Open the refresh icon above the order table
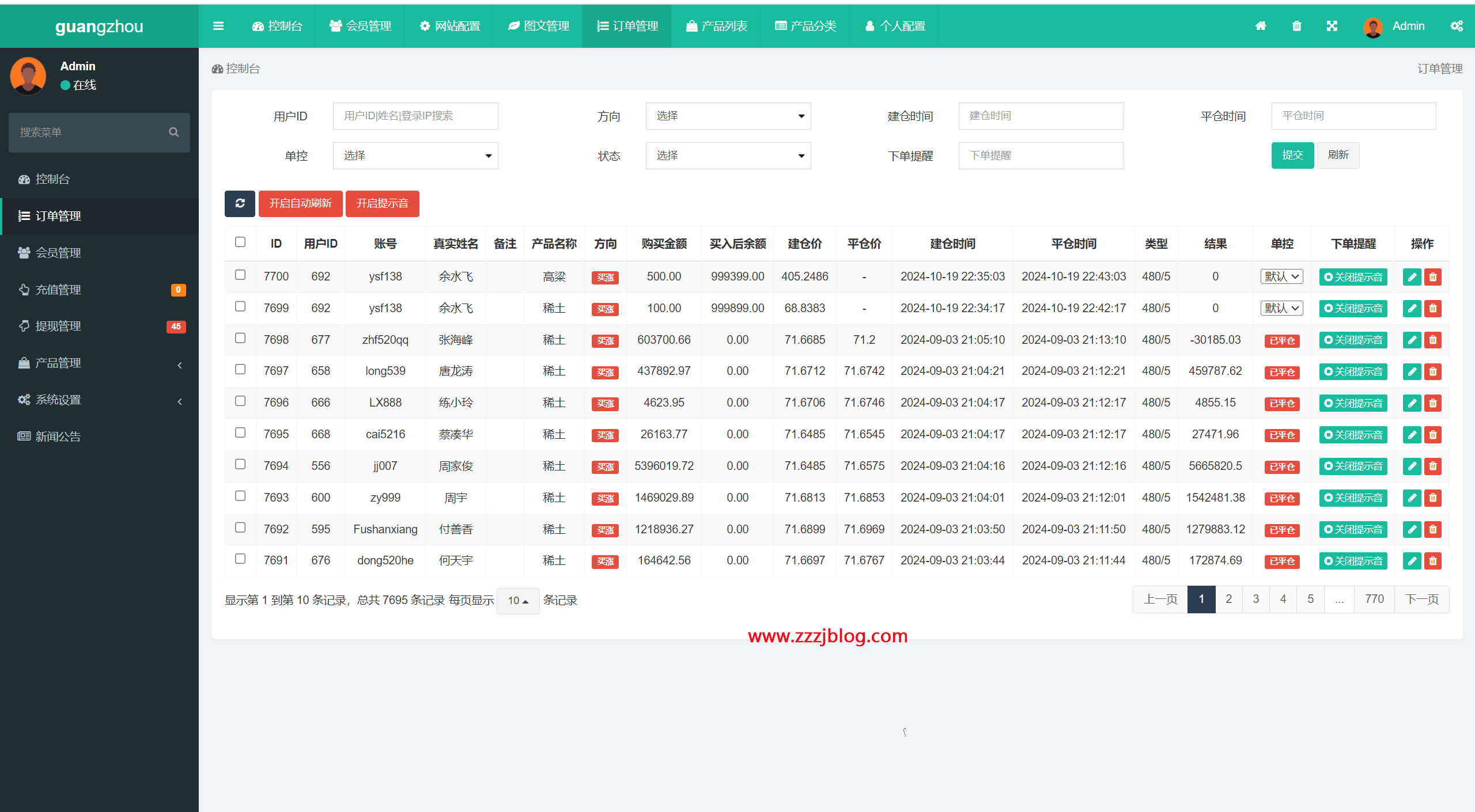The width and height of the screenshot is (1475, 812). click(240, 203)
